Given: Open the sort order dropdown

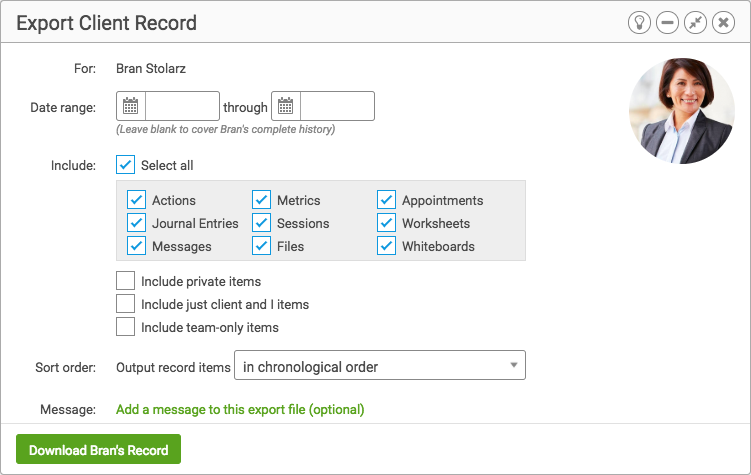Looking at the screenshot, I should pos(380,365).
